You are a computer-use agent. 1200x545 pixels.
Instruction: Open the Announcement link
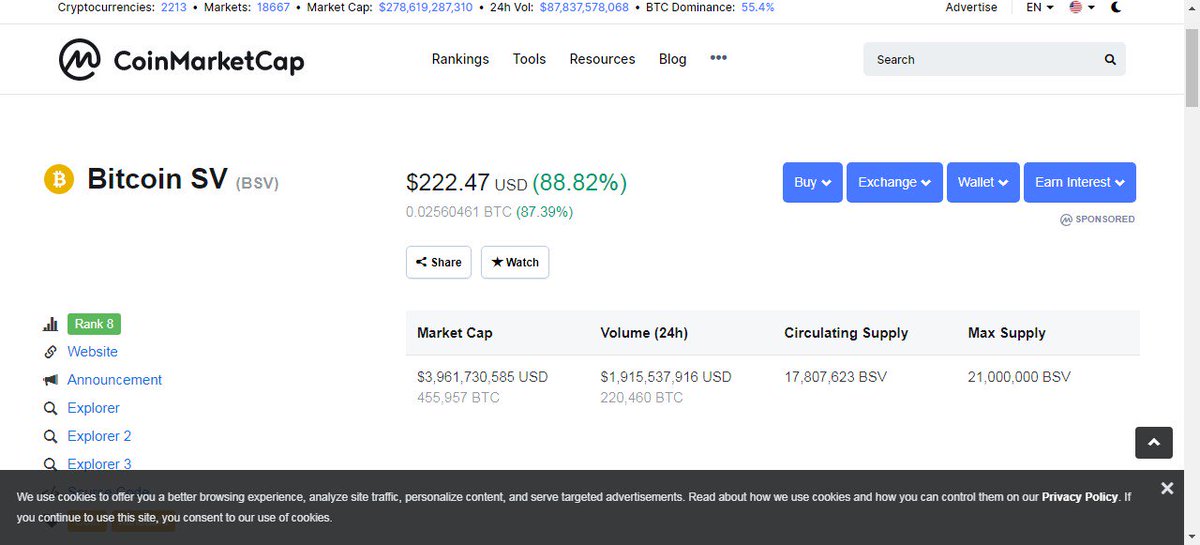pyautogui.click(x=114, y=380)
